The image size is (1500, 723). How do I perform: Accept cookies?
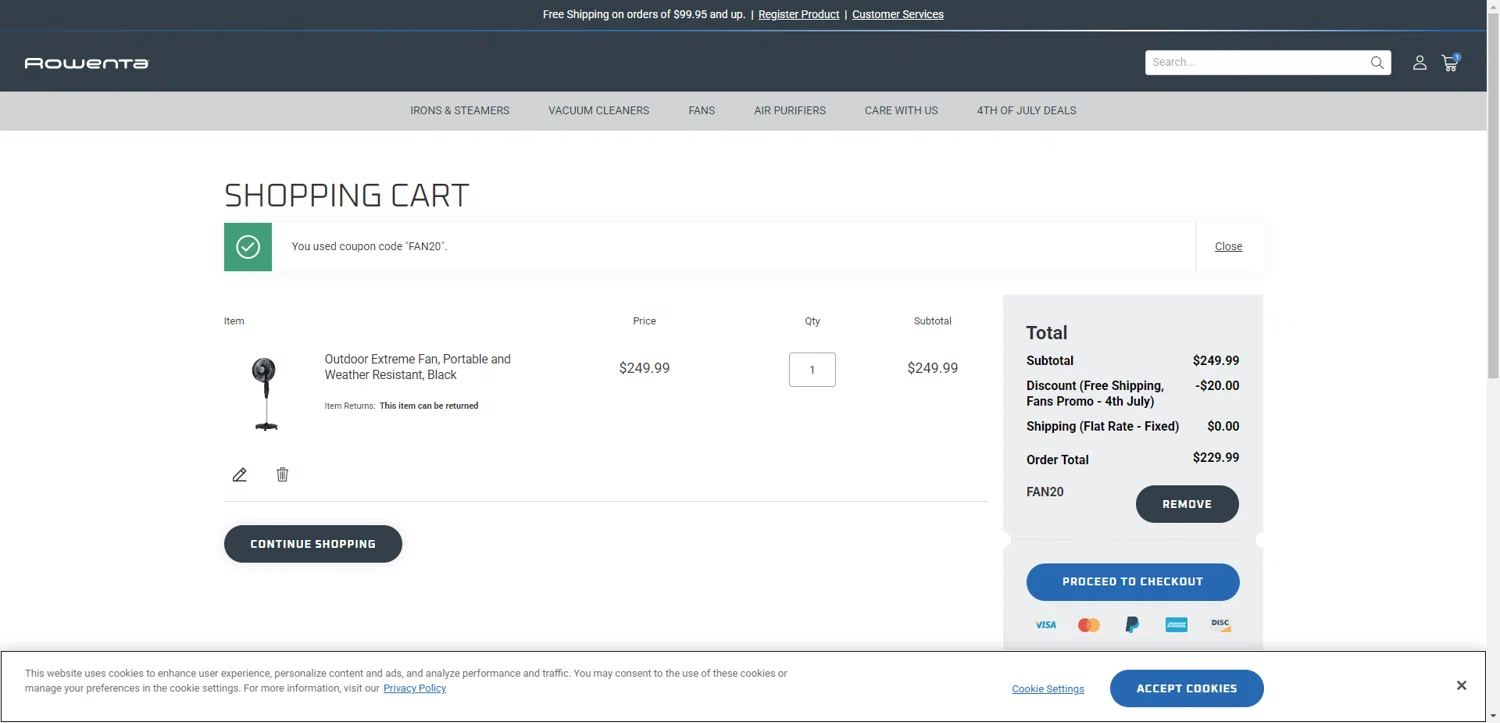[x=1187, y=689]
